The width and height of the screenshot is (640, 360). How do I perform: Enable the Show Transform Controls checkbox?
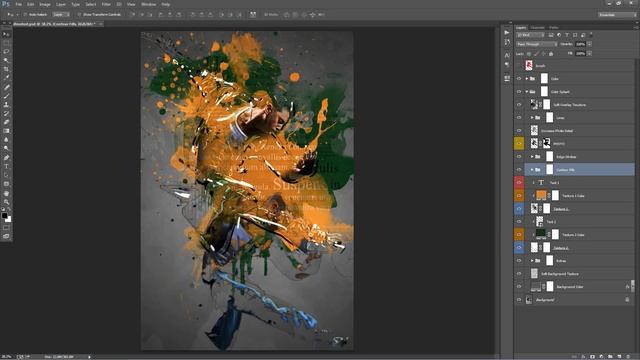(79, 14)
